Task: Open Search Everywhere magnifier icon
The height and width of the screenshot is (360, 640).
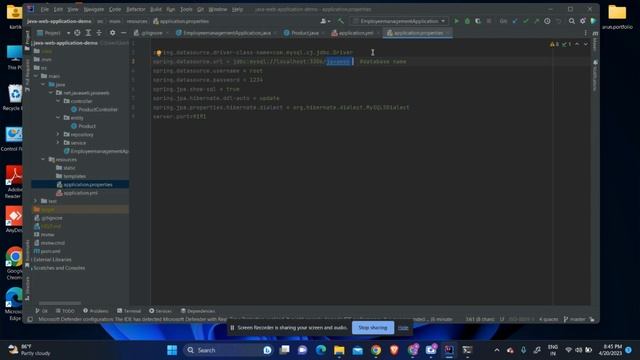Action: [572, 21]
